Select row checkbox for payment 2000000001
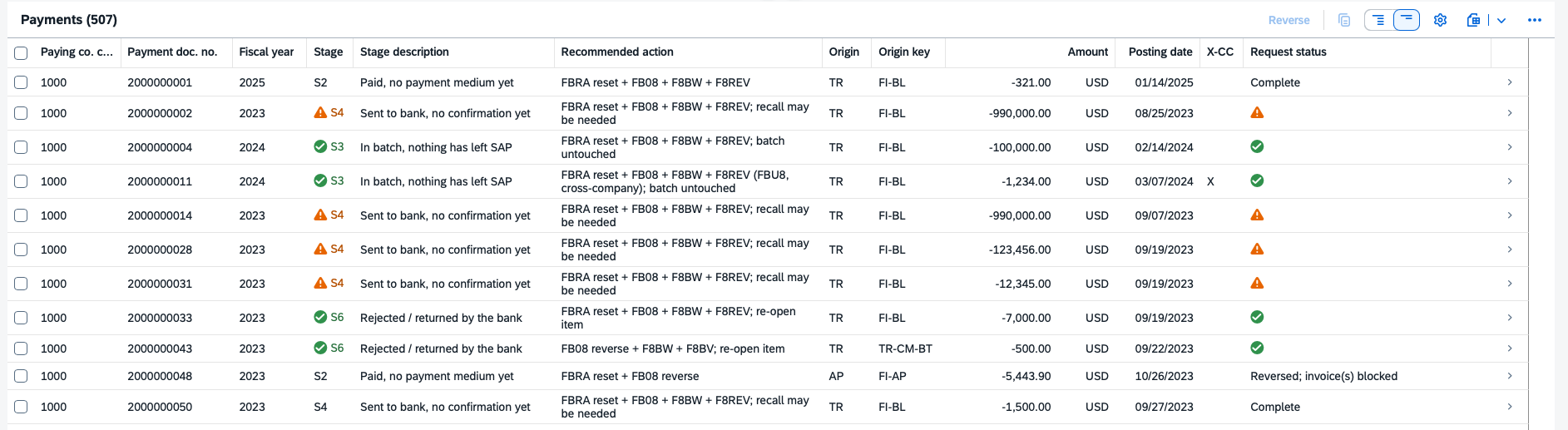The height and width of the screenshot is (430, 1568). point(21,82)
